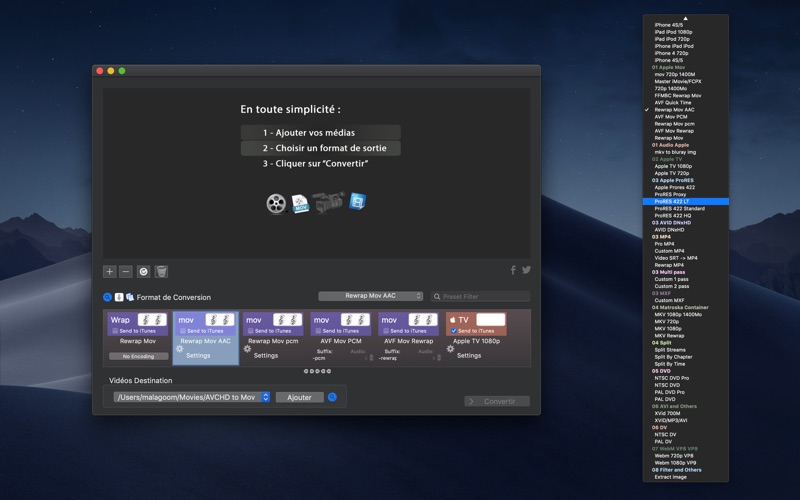Enable Send to iTunes on Rewrap Mov pcm card
The width and height of the screenshot is (800, 500).
click(x=251, y=331)
